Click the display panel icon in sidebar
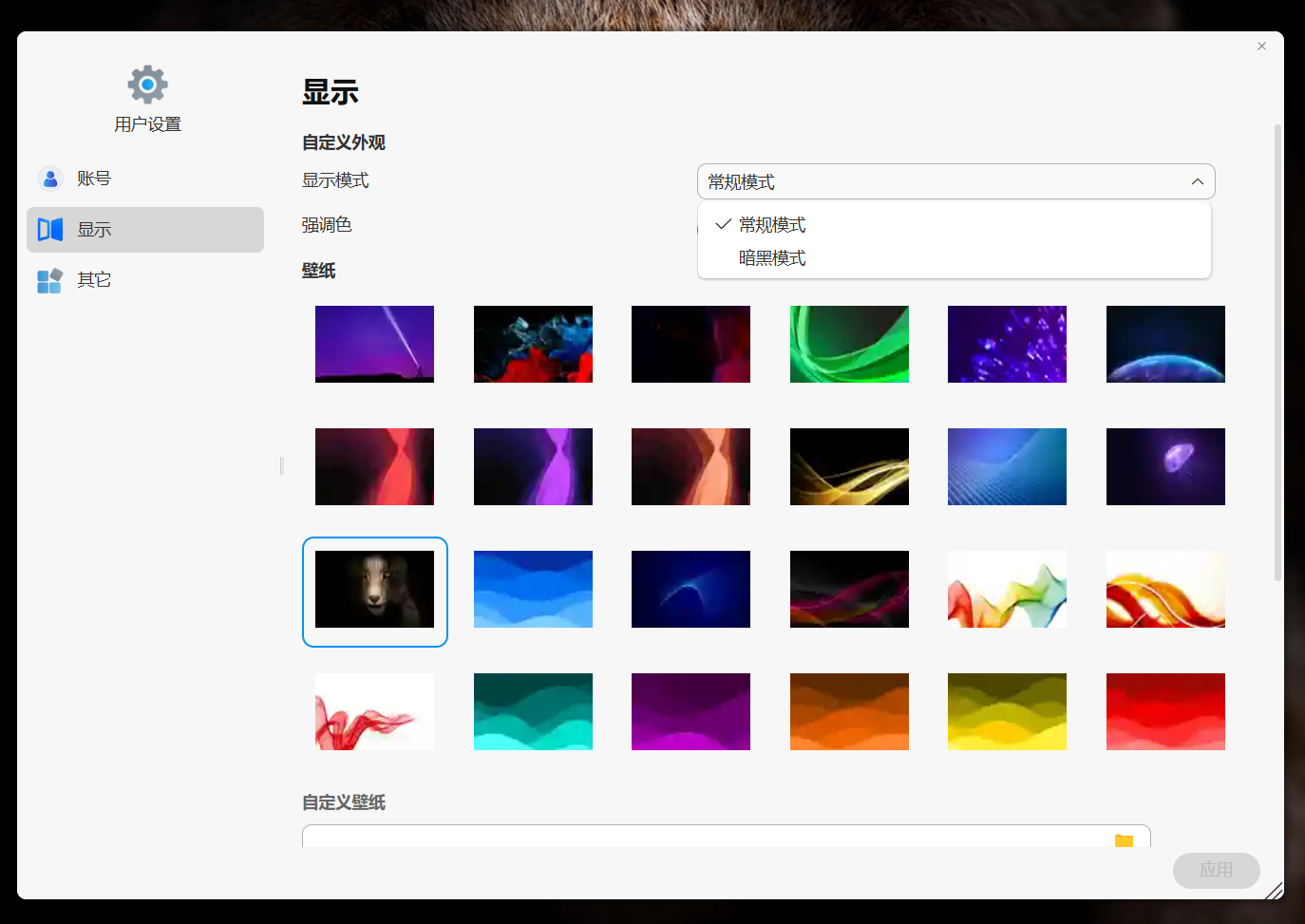 point(50,230)
